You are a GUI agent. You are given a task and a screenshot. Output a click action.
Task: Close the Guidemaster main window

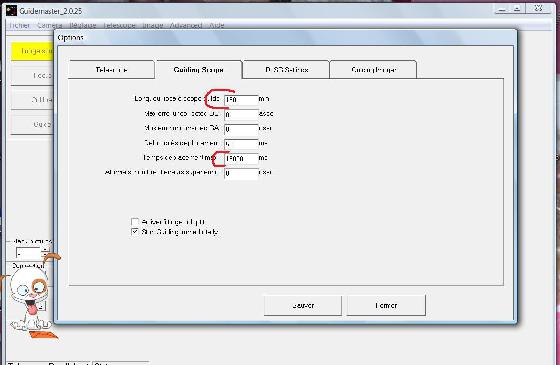pos(539,9)
